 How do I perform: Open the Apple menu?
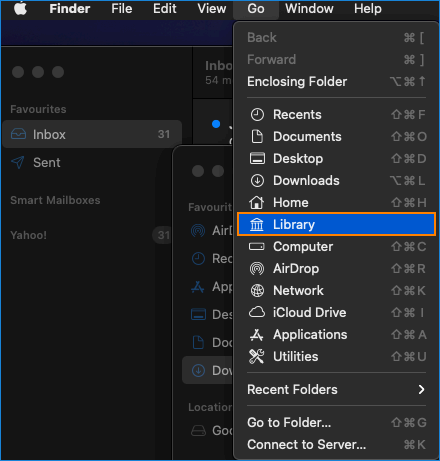[x=21, y=8]
